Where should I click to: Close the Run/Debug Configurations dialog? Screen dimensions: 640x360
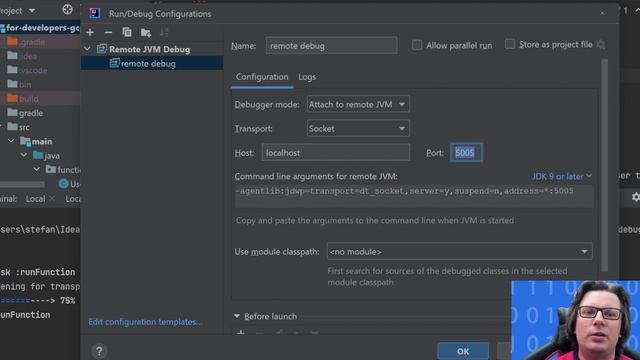tap(602, 13)
